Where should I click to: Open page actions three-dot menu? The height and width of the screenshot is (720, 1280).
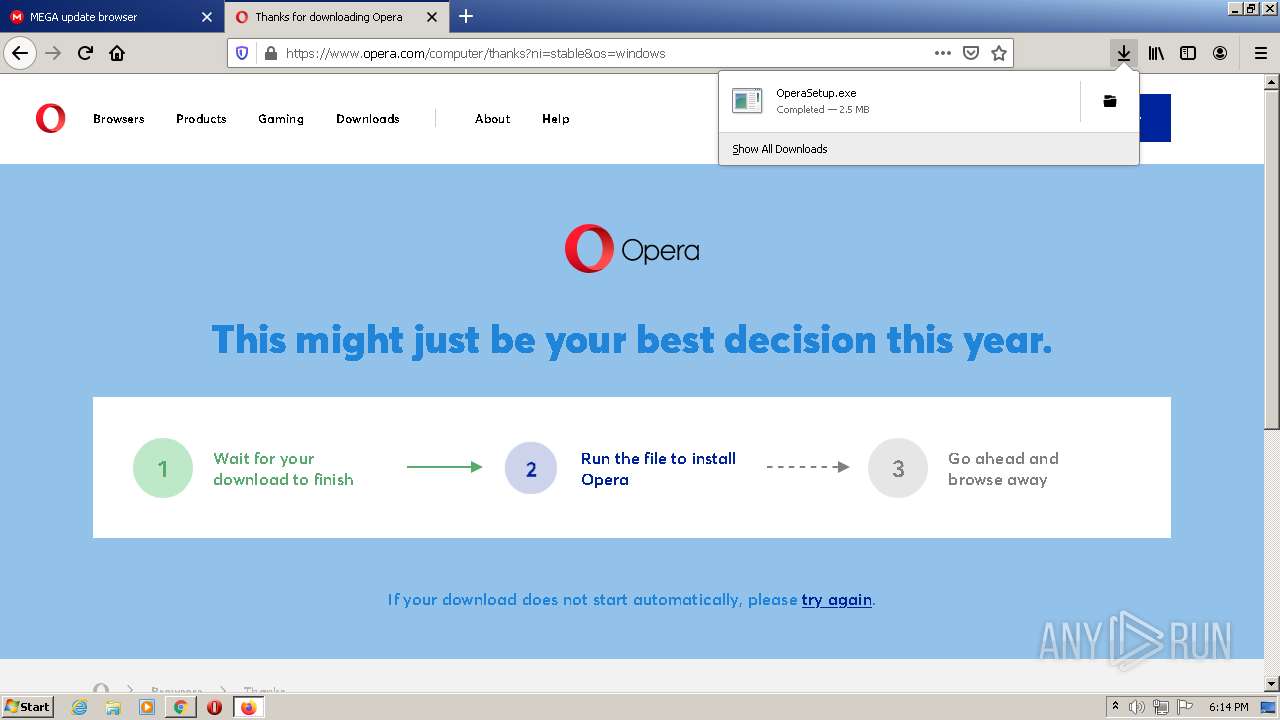click(942, 53)
